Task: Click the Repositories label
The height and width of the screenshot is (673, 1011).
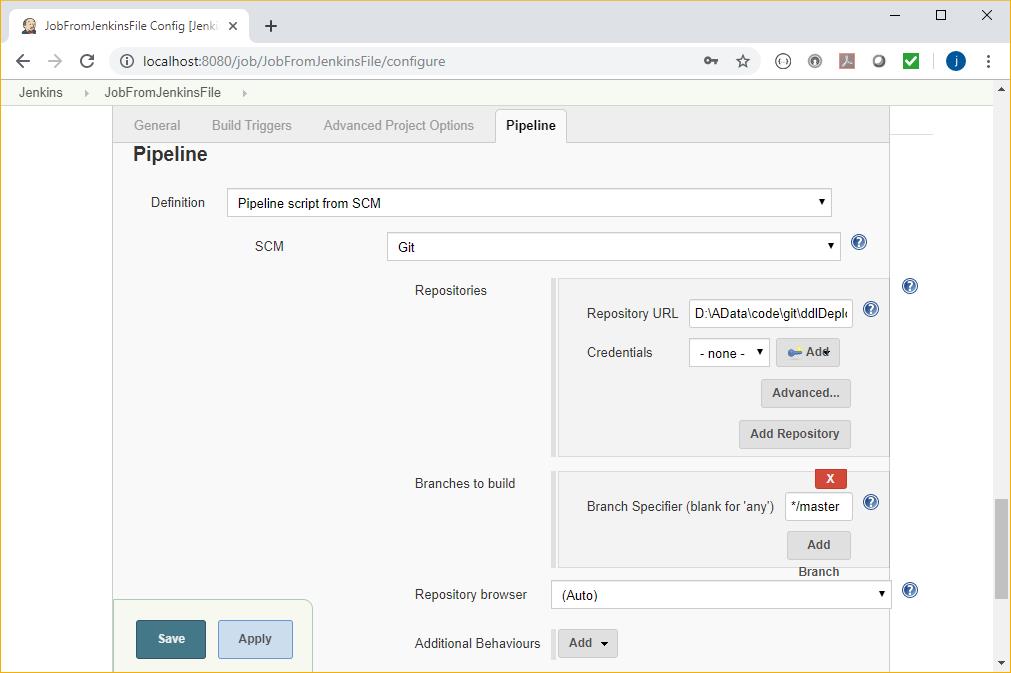Action: (x=451, y=291)
